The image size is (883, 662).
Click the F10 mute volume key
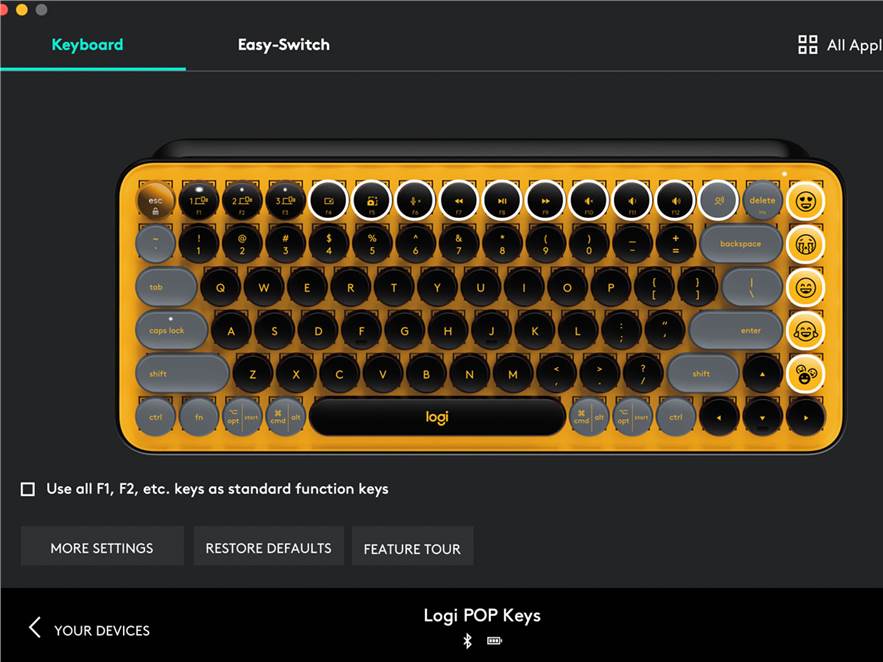588,200
